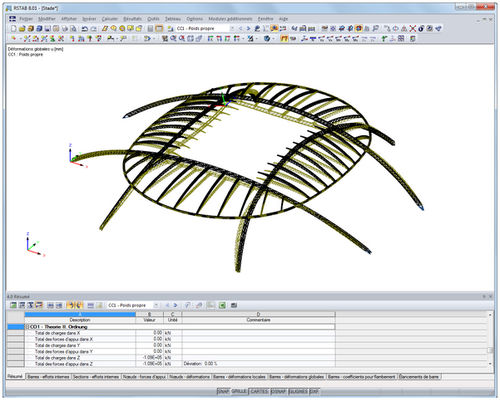
Task: Toggle GRILLE in the status bar
Action: click(239, 391)
